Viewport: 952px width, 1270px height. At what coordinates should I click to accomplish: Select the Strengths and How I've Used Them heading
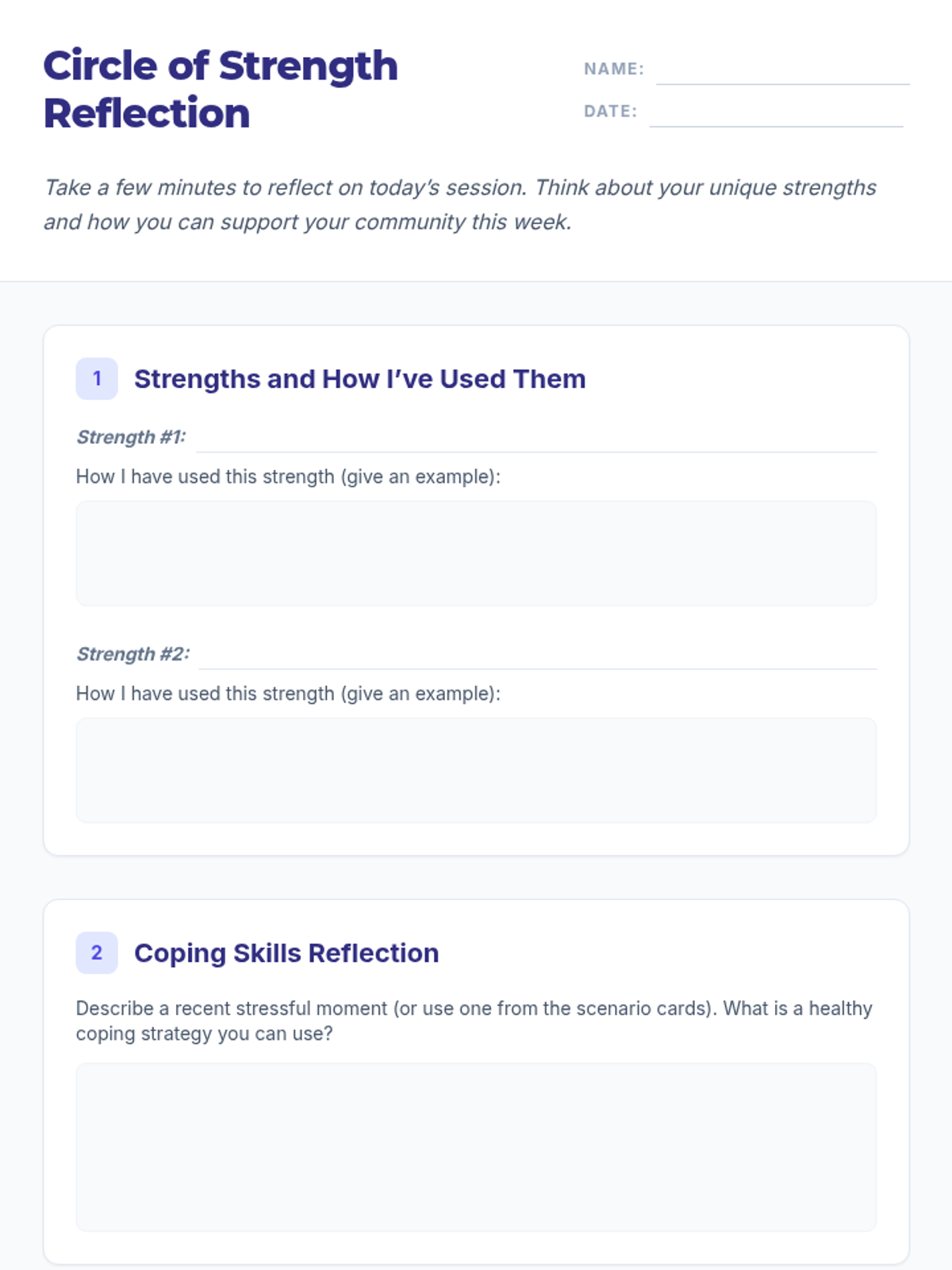[359, 379]
